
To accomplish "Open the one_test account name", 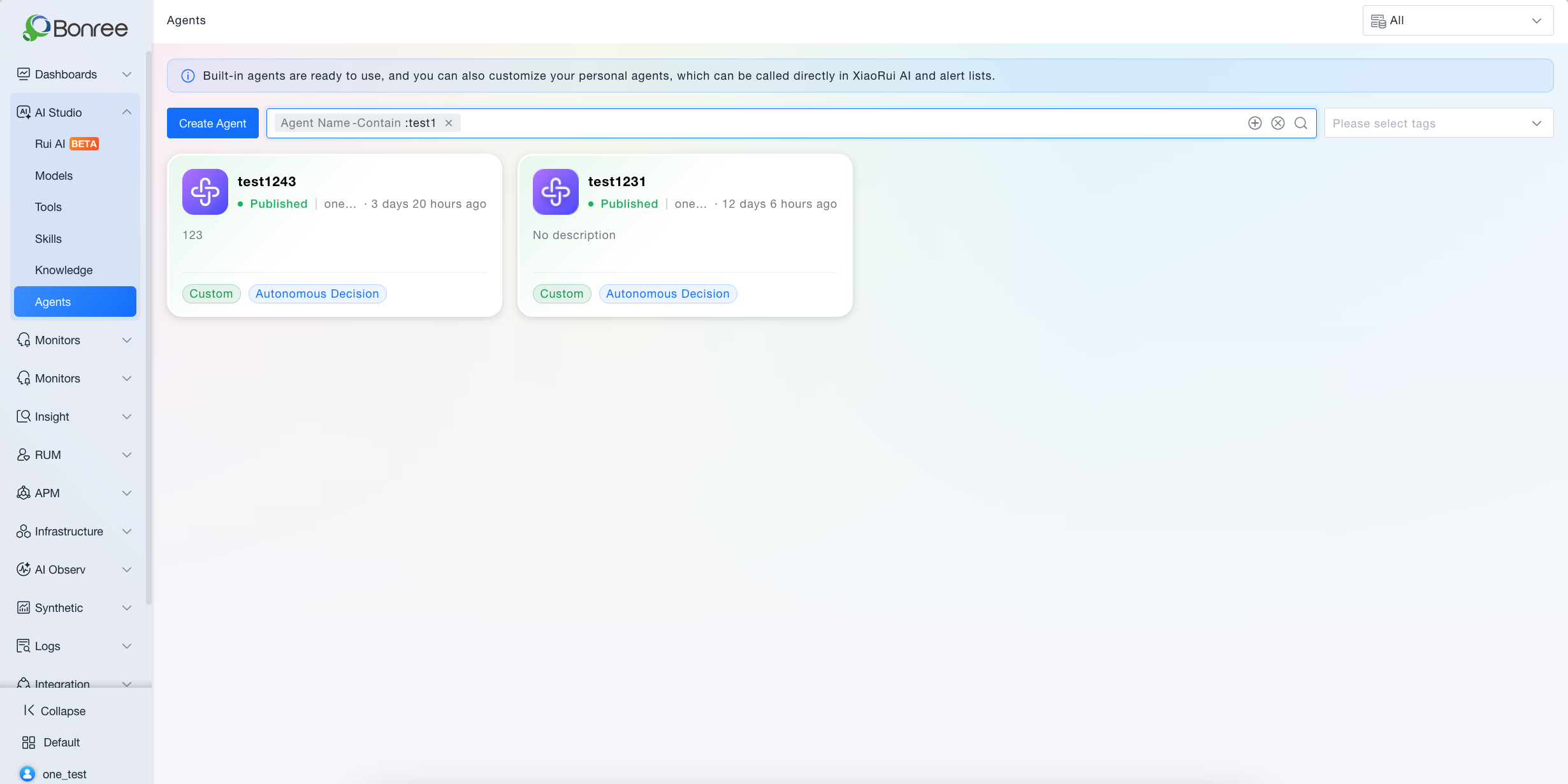I will point(64,774).
